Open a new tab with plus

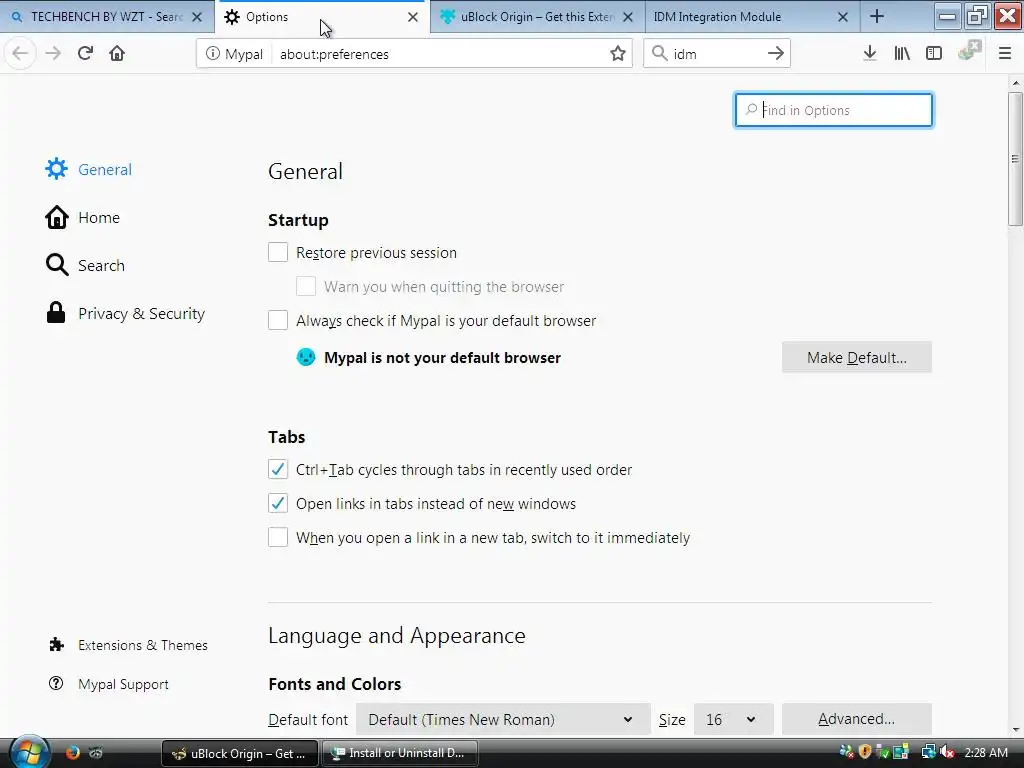click(877, 17)
